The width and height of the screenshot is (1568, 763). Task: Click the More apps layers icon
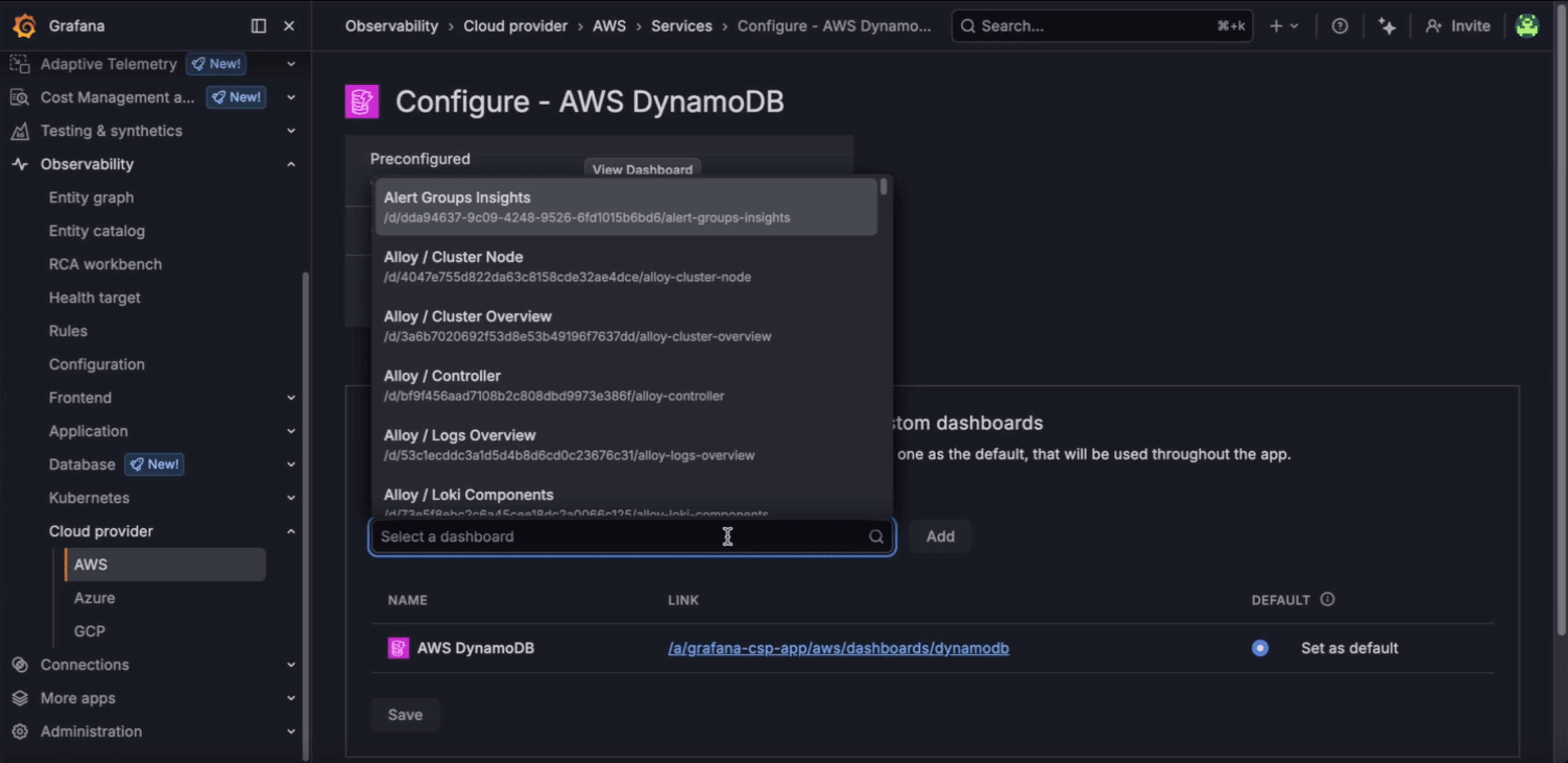tap(20, 698)
